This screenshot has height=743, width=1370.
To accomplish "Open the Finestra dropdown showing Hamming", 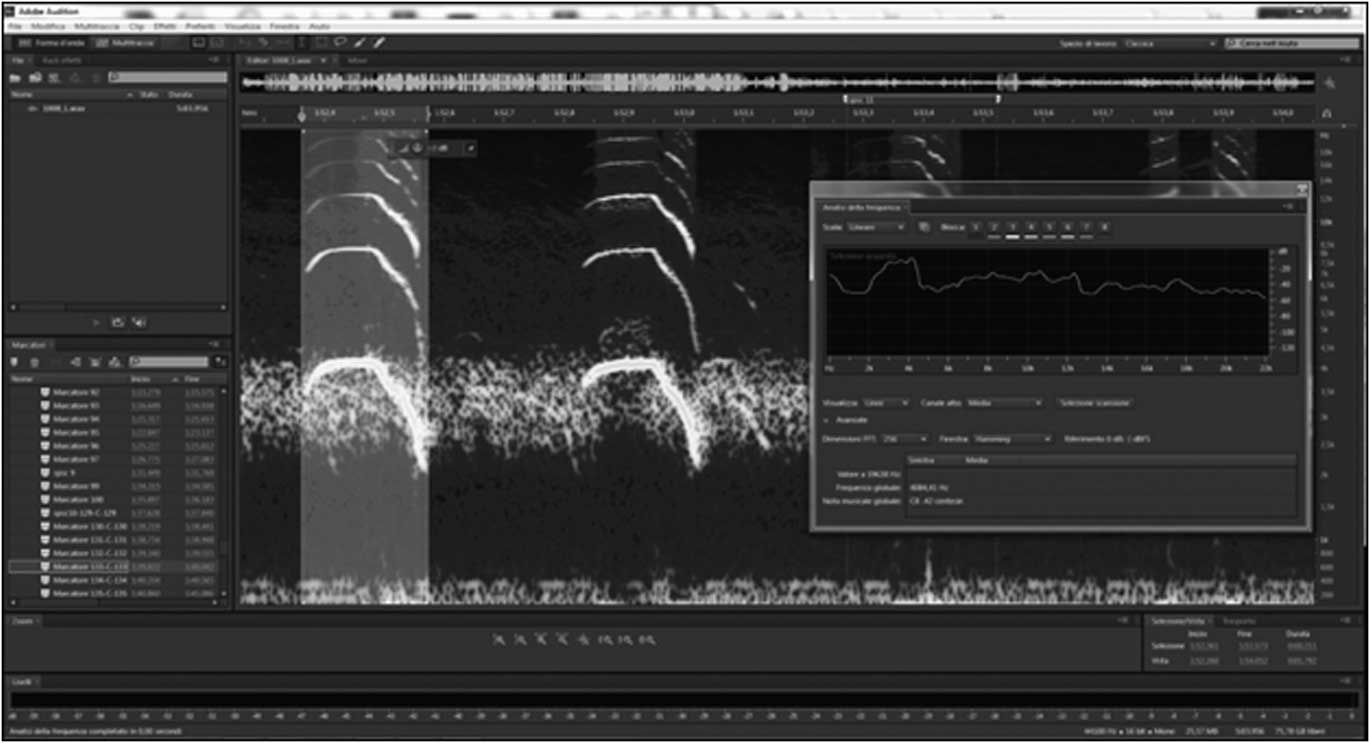I will (x=1010, y=438).
